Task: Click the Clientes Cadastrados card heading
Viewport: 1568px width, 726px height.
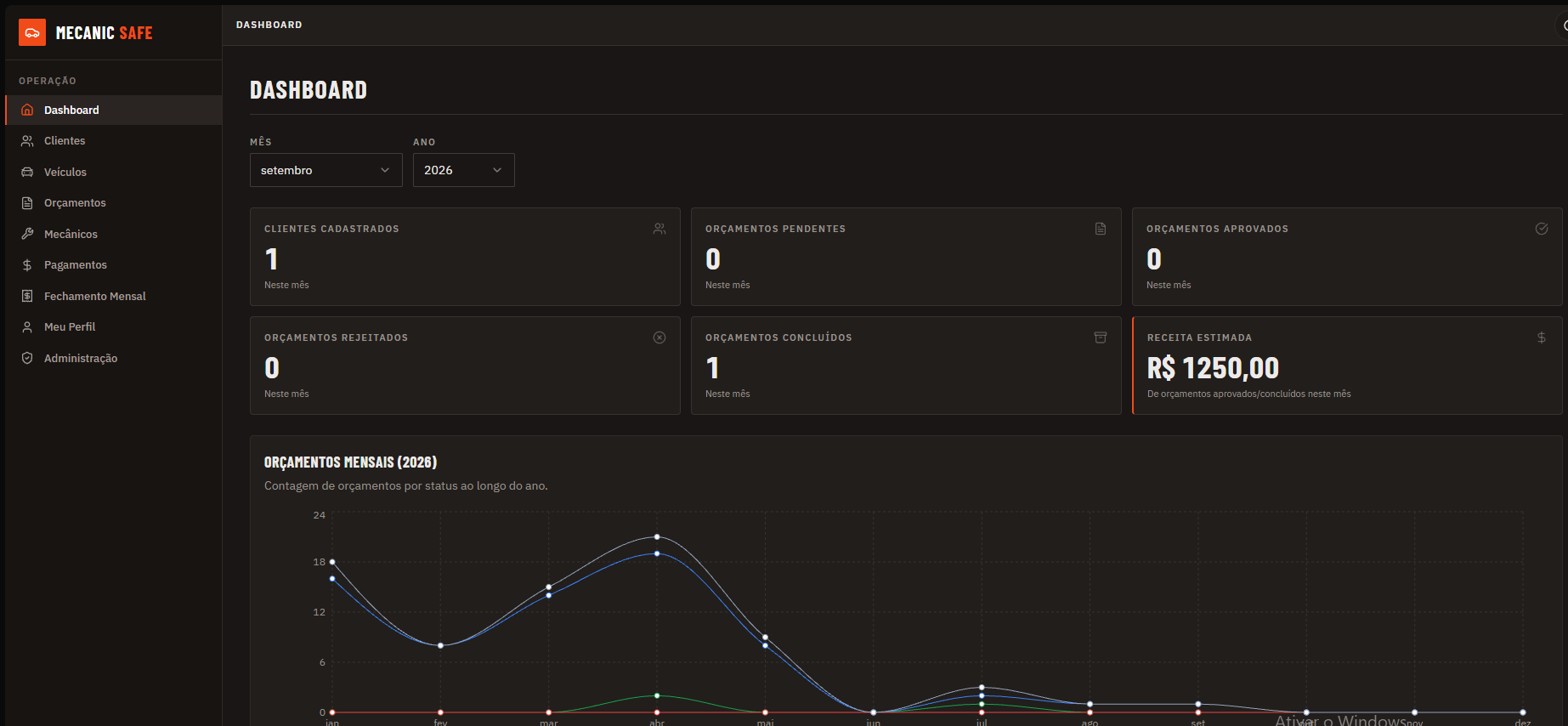Action: tap(331, 229)
